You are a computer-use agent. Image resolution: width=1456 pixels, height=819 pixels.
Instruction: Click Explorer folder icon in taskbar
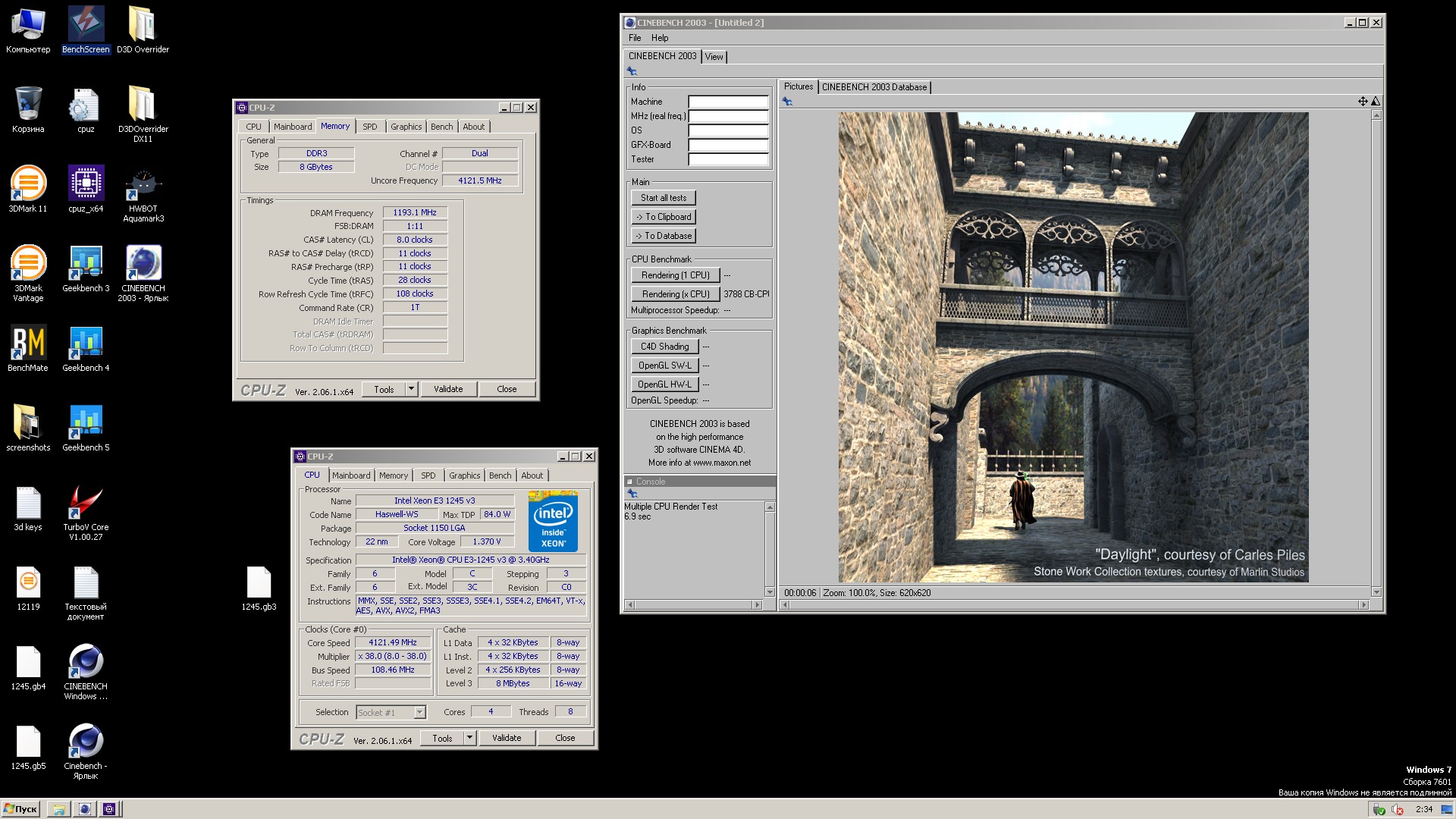(58, 809)
